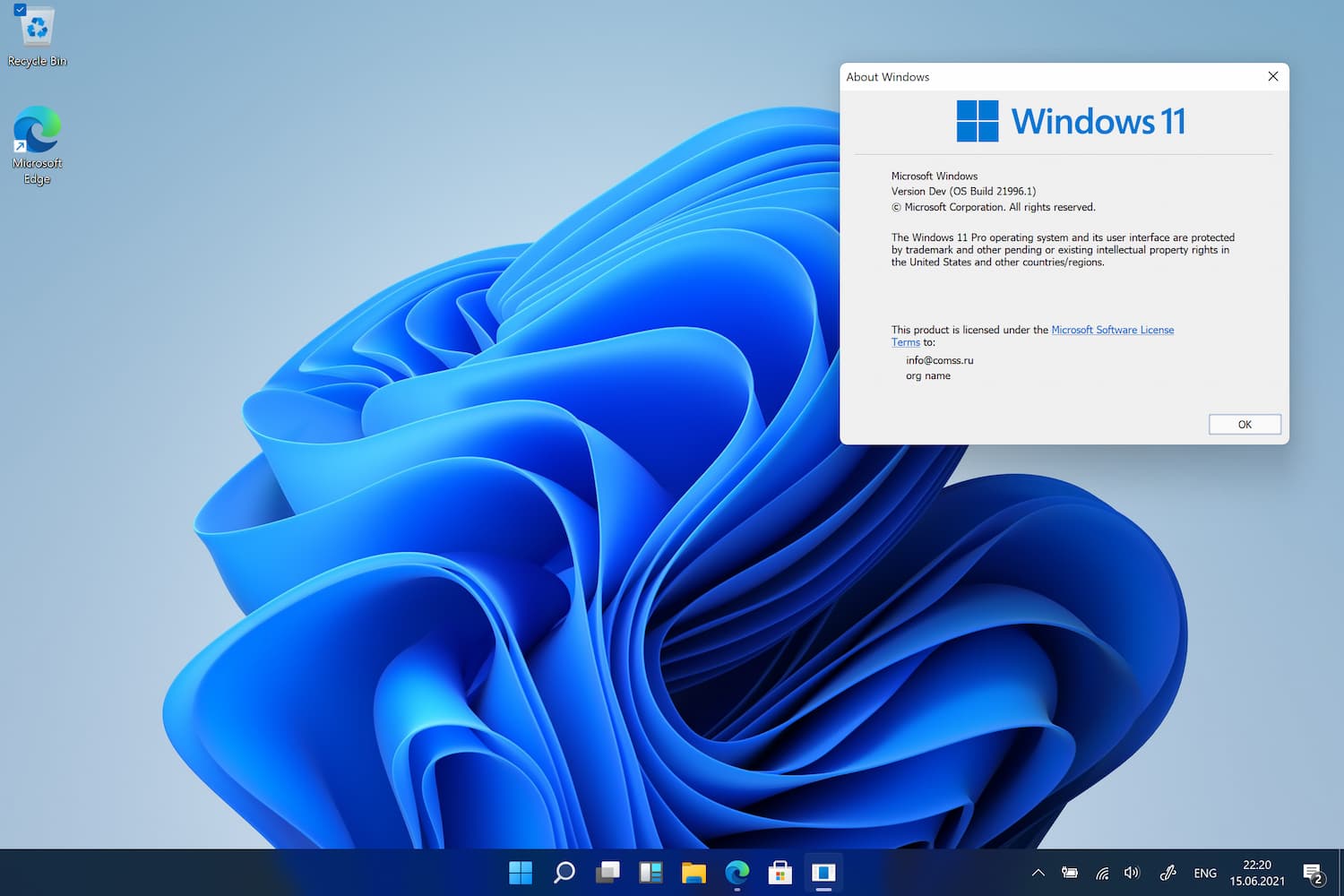Launch File Explorer from the taskbar
Viewport: 1344px width, 896px height.
tap(694, 872)
